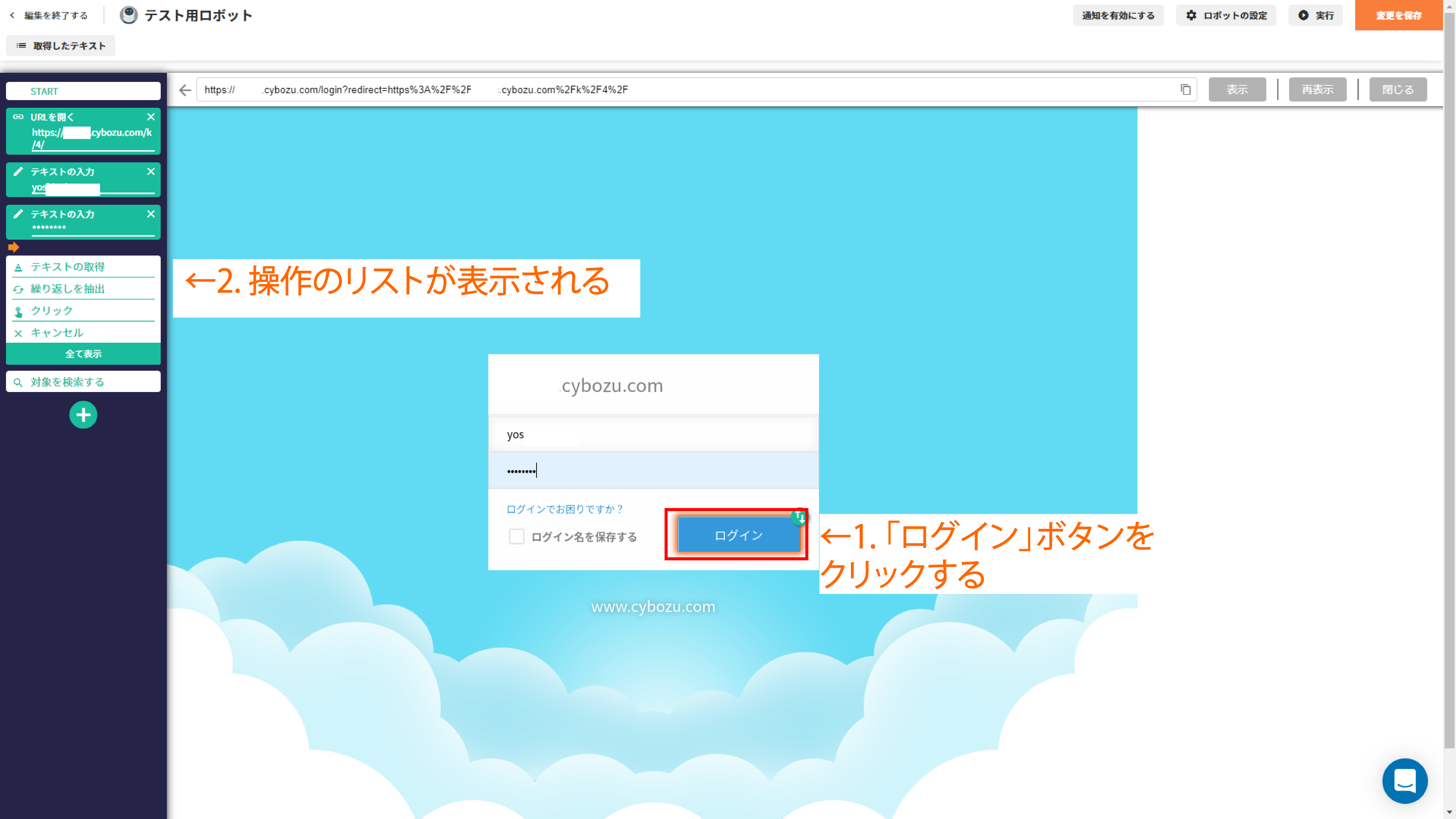The image size is (1456, 819).
Task: Open robot settings (ロボットの設定)
Action: (x=1226, y=15)
